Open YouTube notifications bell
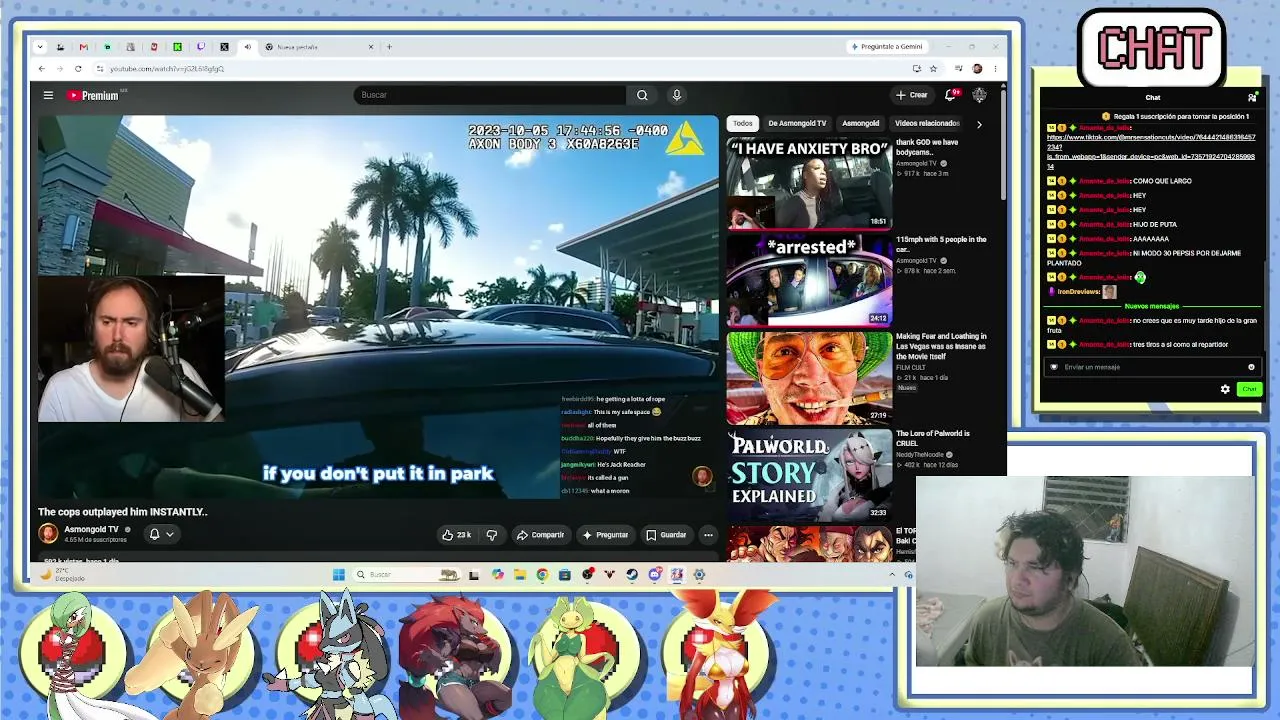The width and height of the screenshot is (1280, 720). pyautogui.click(x=950, y=95)
